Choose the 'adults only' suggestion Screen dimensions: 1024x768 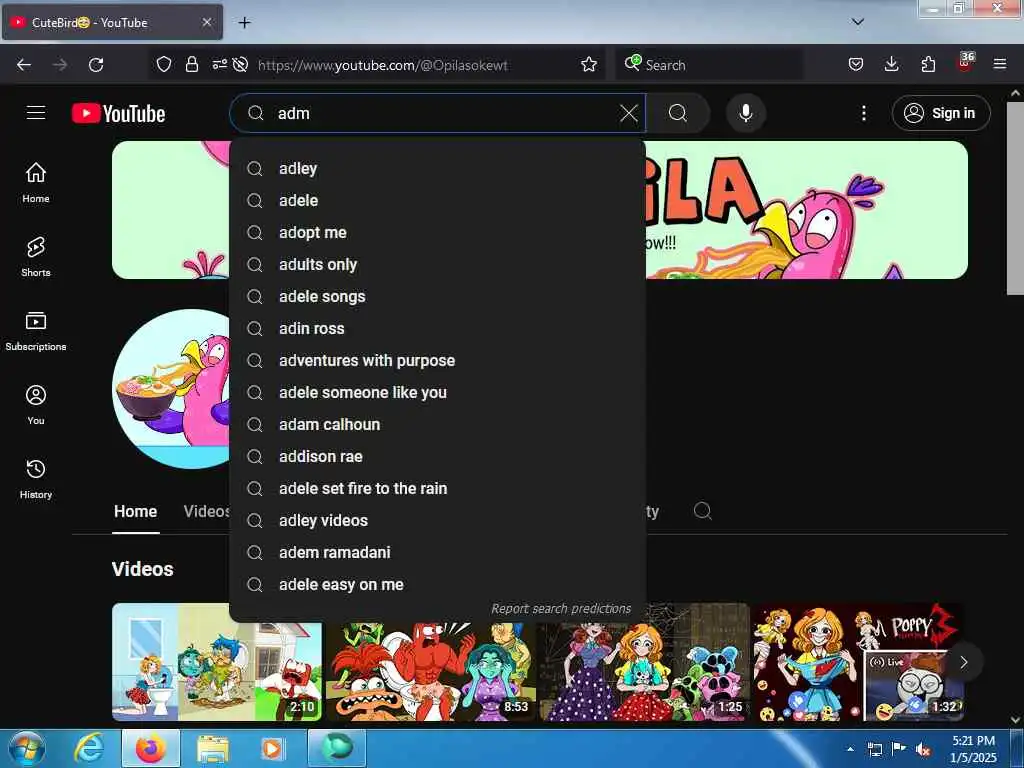[x=438, y=264]
